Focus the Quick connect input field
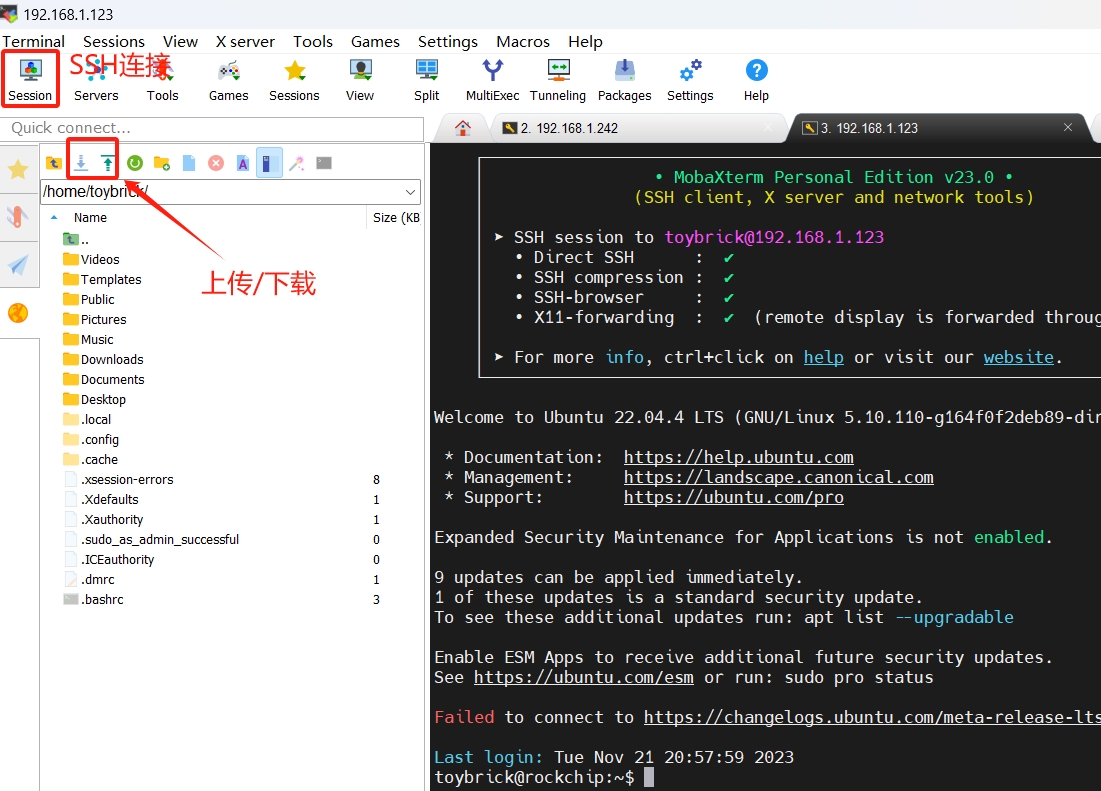The height and width of the screenshot is (791, 1101). (x=212, y=128)
